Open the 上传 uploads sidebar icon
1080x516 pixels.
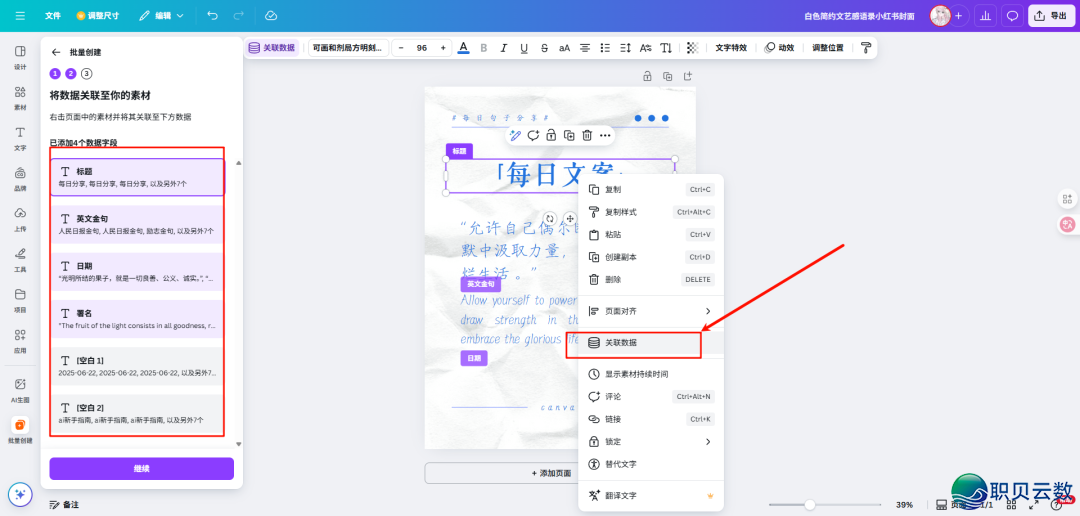pyautogui.click(x=20, y=217)
